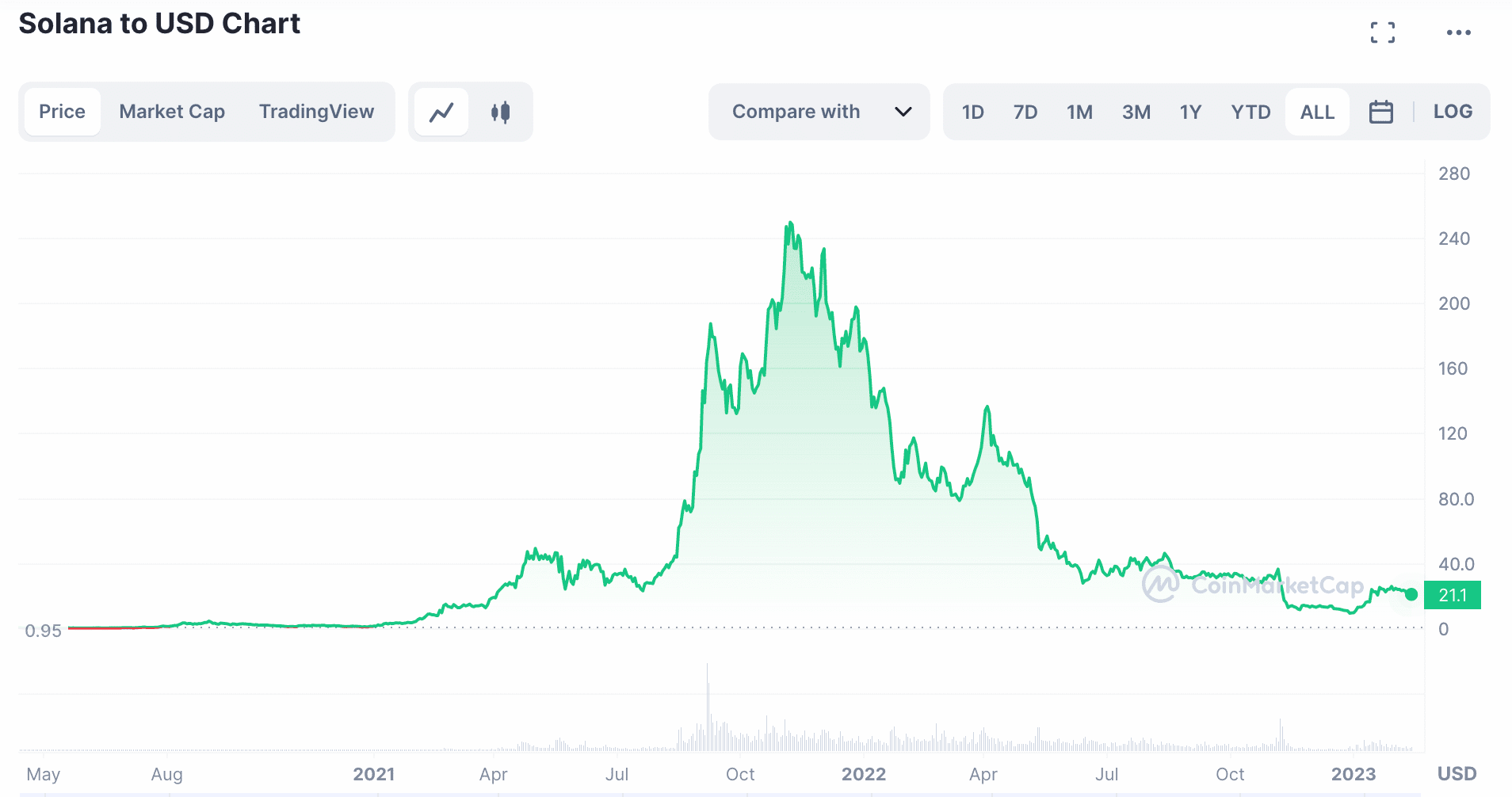1512x797 pixels.
Task: Open the calendar date range picker
Action: click(x=1380, y=112)
